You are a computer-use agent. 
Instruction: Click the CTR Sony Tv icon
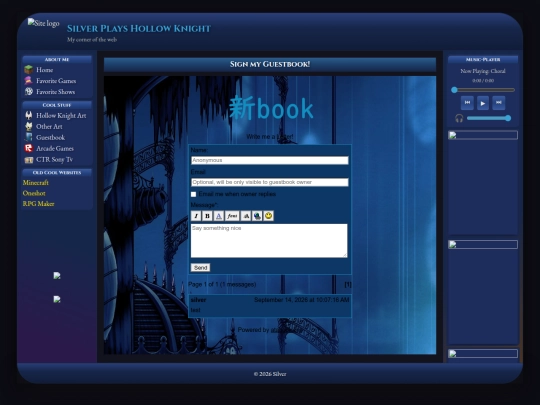pos(29,160)
